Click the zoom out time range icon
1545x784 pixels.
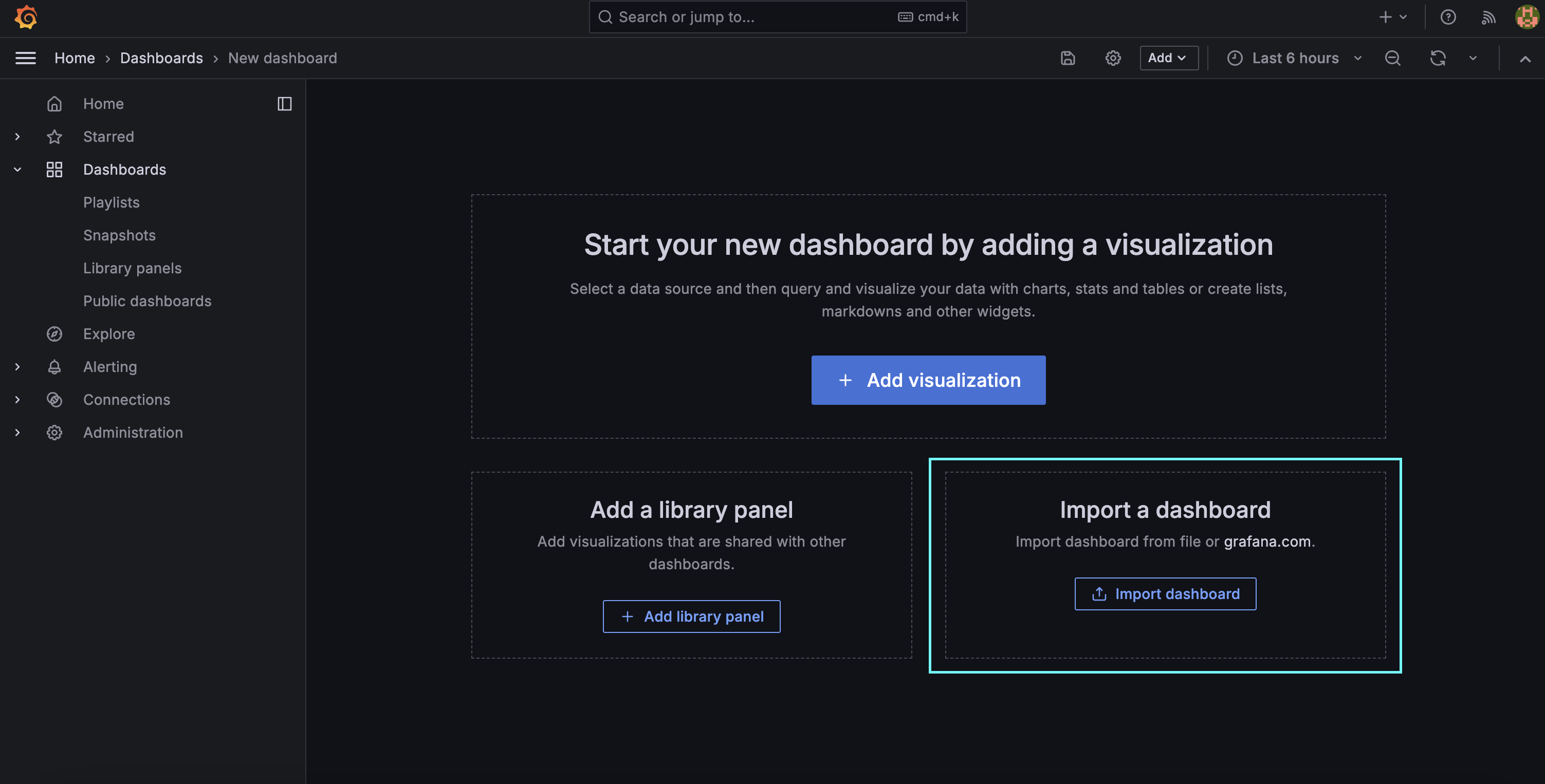point(1392,58)
